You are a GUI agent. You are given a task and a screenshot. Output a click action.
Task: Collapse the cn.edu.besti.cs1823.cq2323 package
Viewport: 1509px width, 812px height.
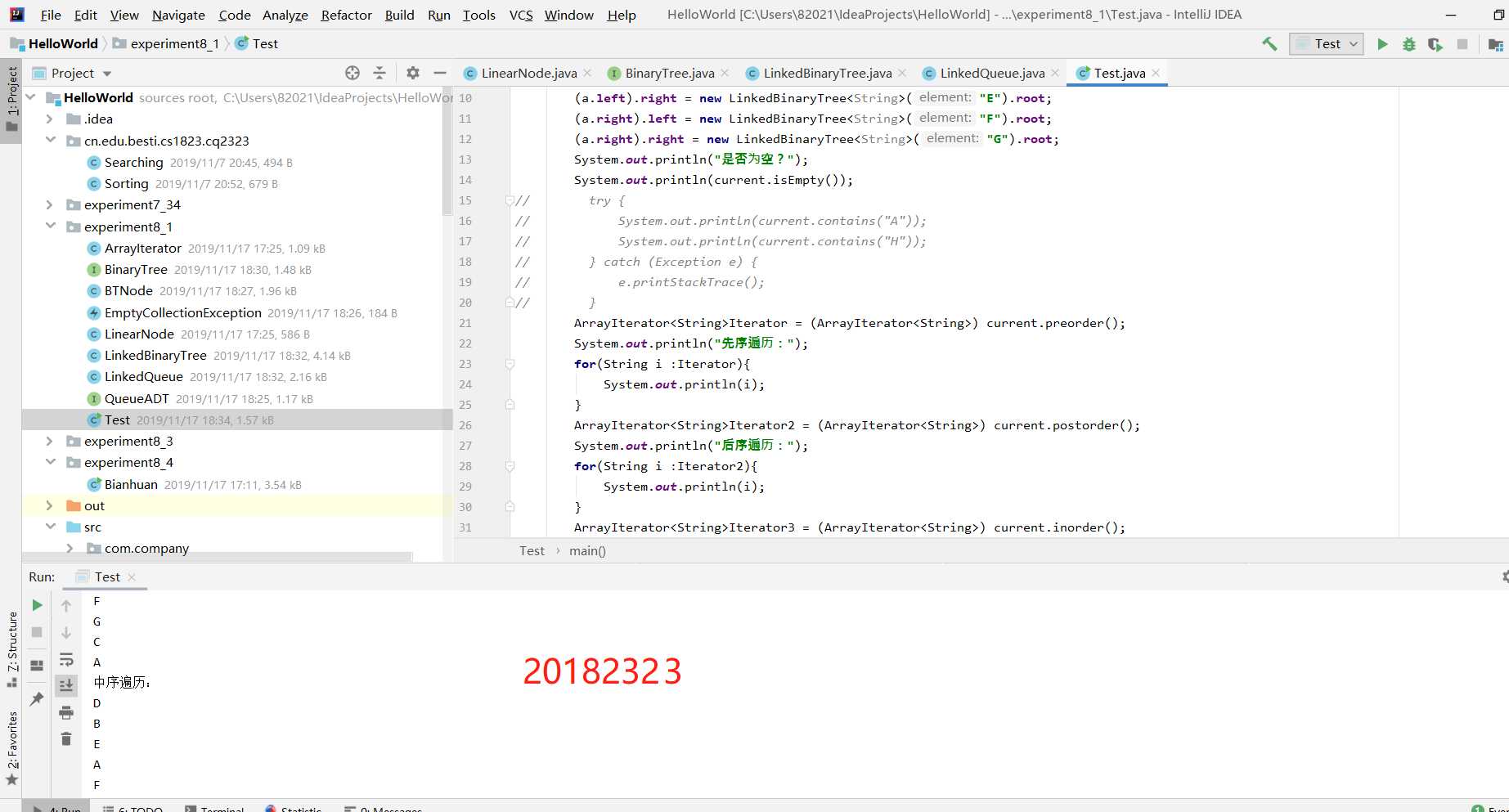50,141
